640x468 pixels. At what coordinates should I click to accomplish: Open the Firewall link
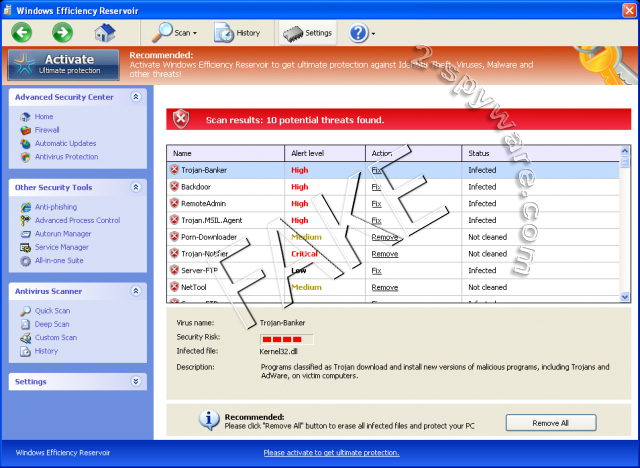[47, 130]
